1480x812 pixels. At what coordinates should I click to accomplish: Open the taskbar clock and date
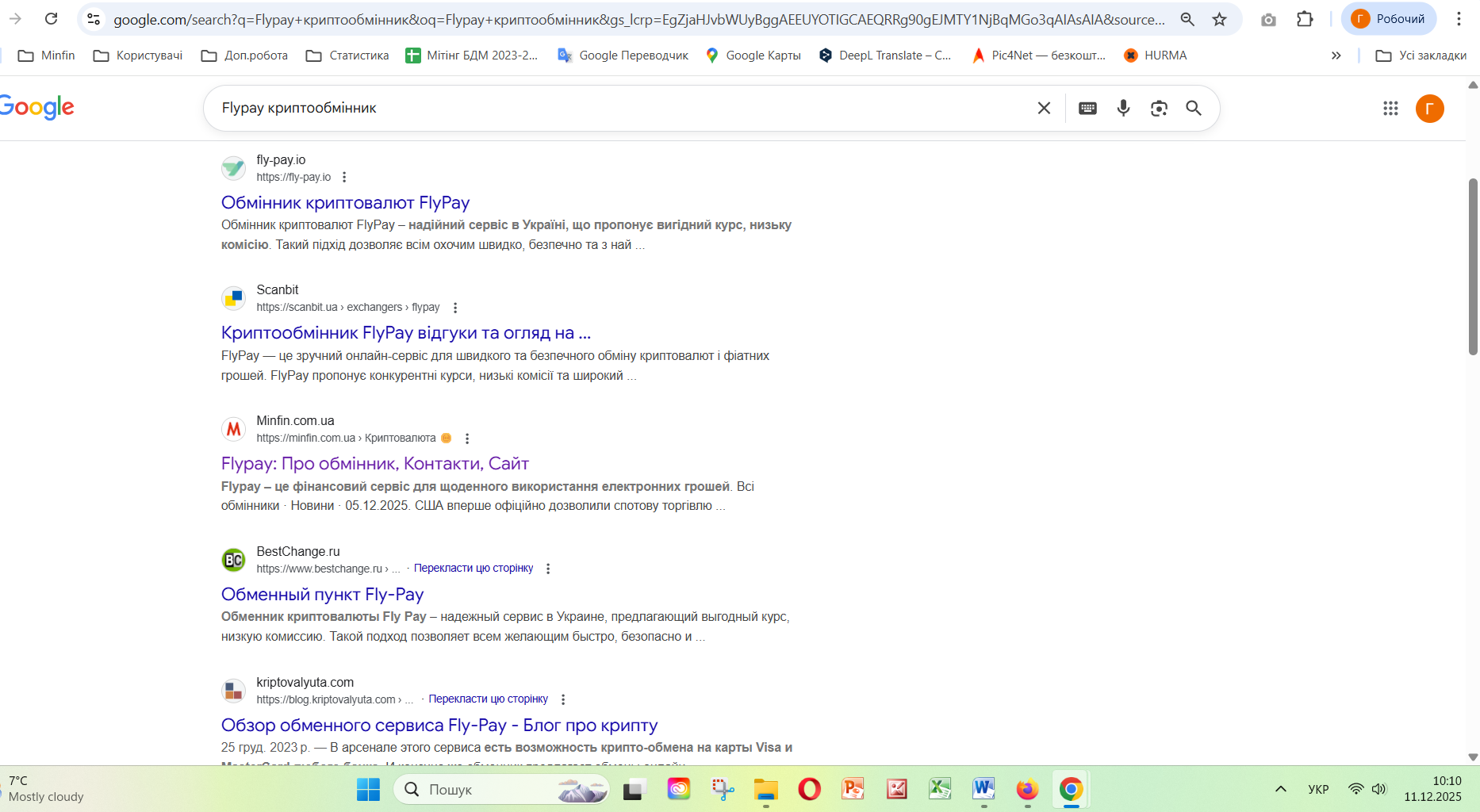pyautogui.click(x=1433, y=789)
